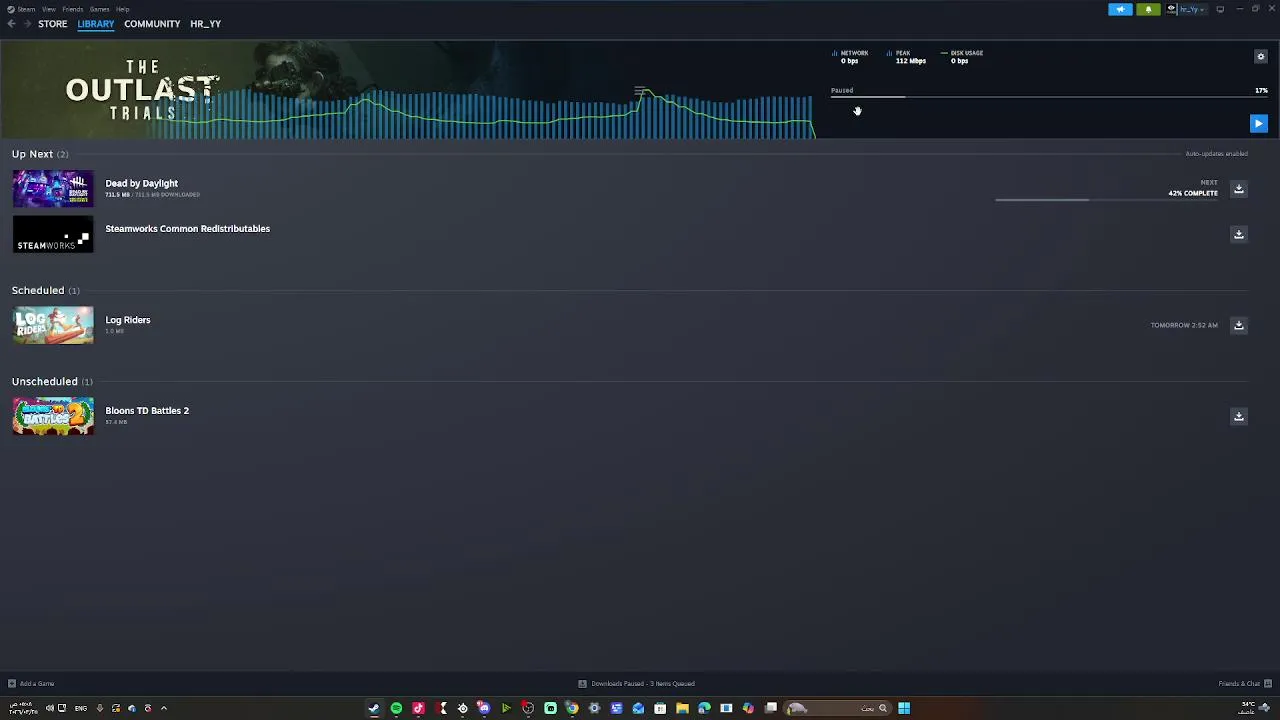
Task: Click the Outlast Trials download progress bar
Action: [1049, 97]
